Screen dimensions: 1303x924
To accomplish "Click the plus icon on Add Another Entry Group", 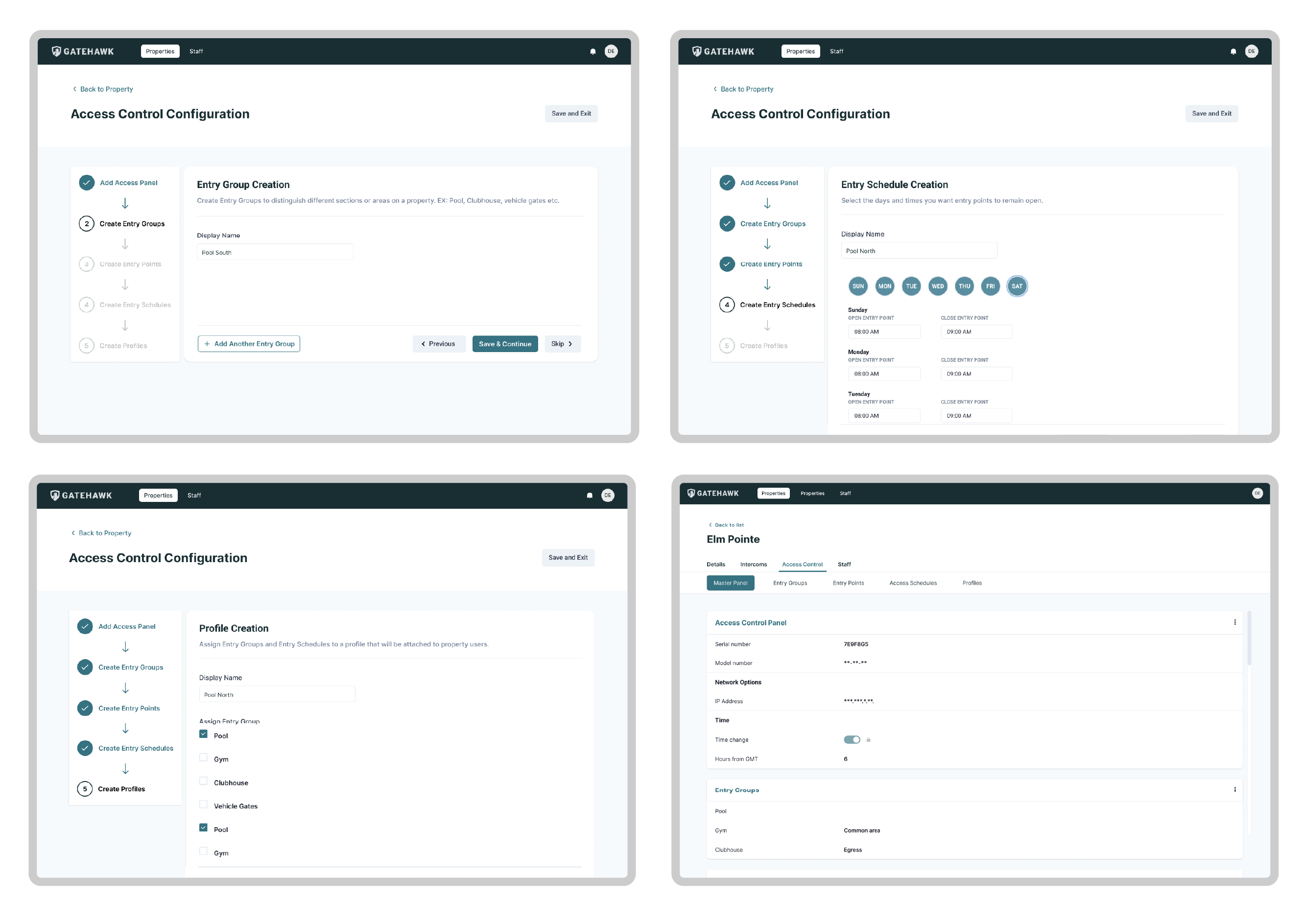I will click(207, 344).
